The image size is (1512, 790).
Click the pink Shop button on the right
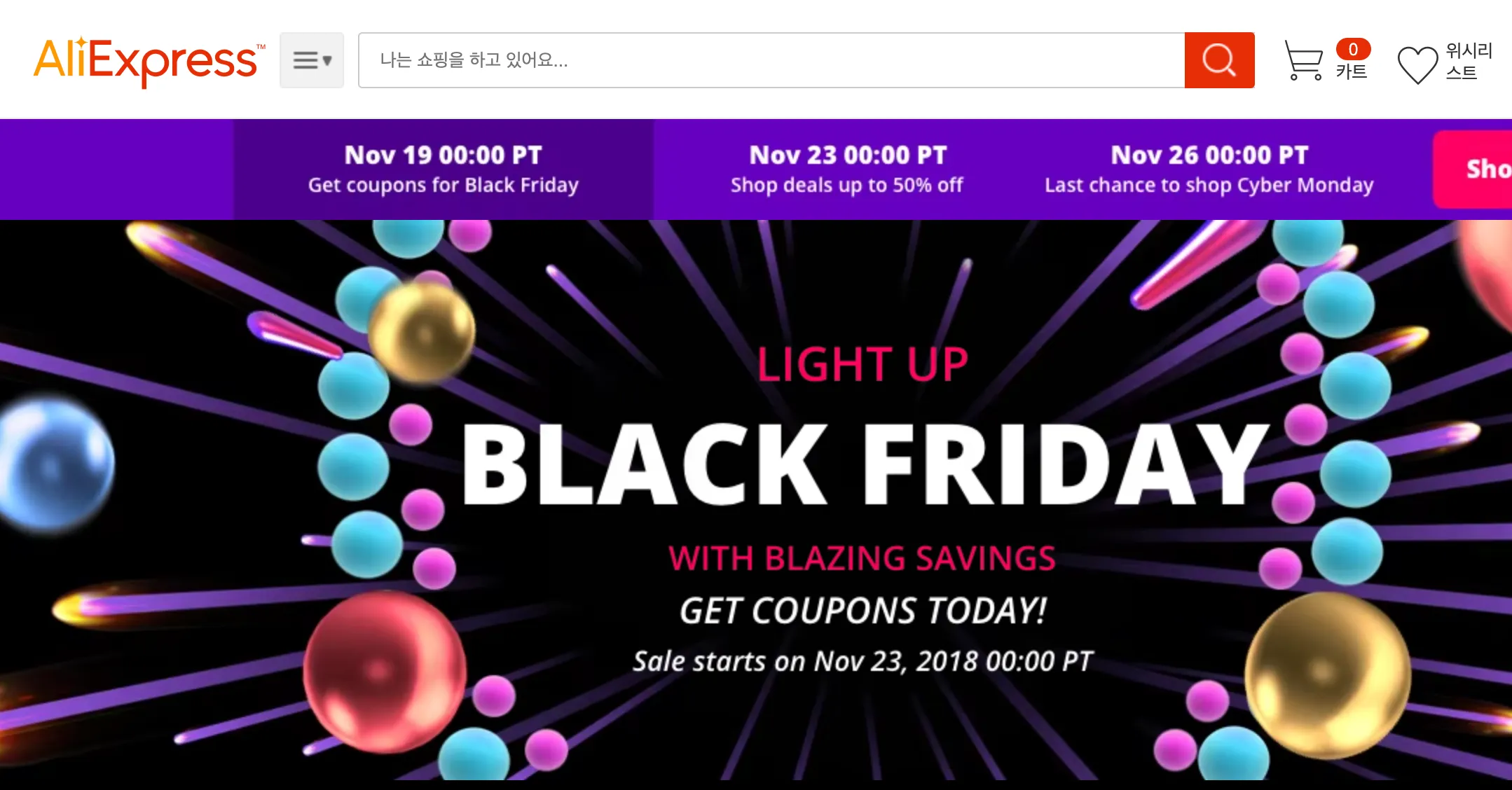[1478, 168]
